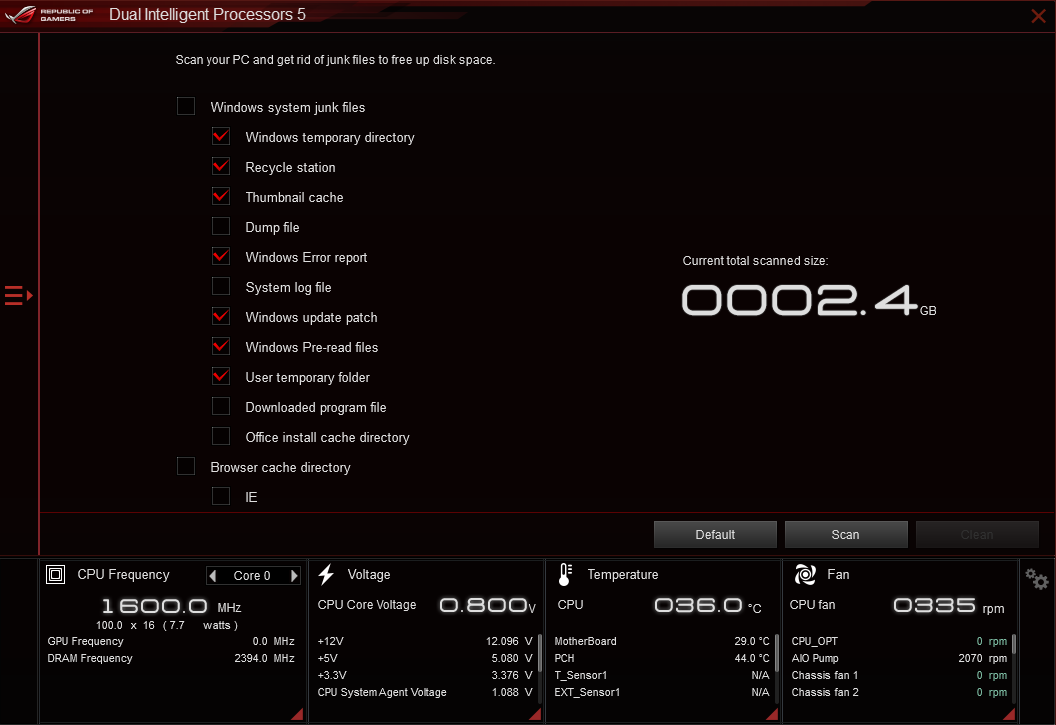Close the Dual Intelligent Processors window
The width and height of the screenshot is (1056, 725).
pos(1038,15)
